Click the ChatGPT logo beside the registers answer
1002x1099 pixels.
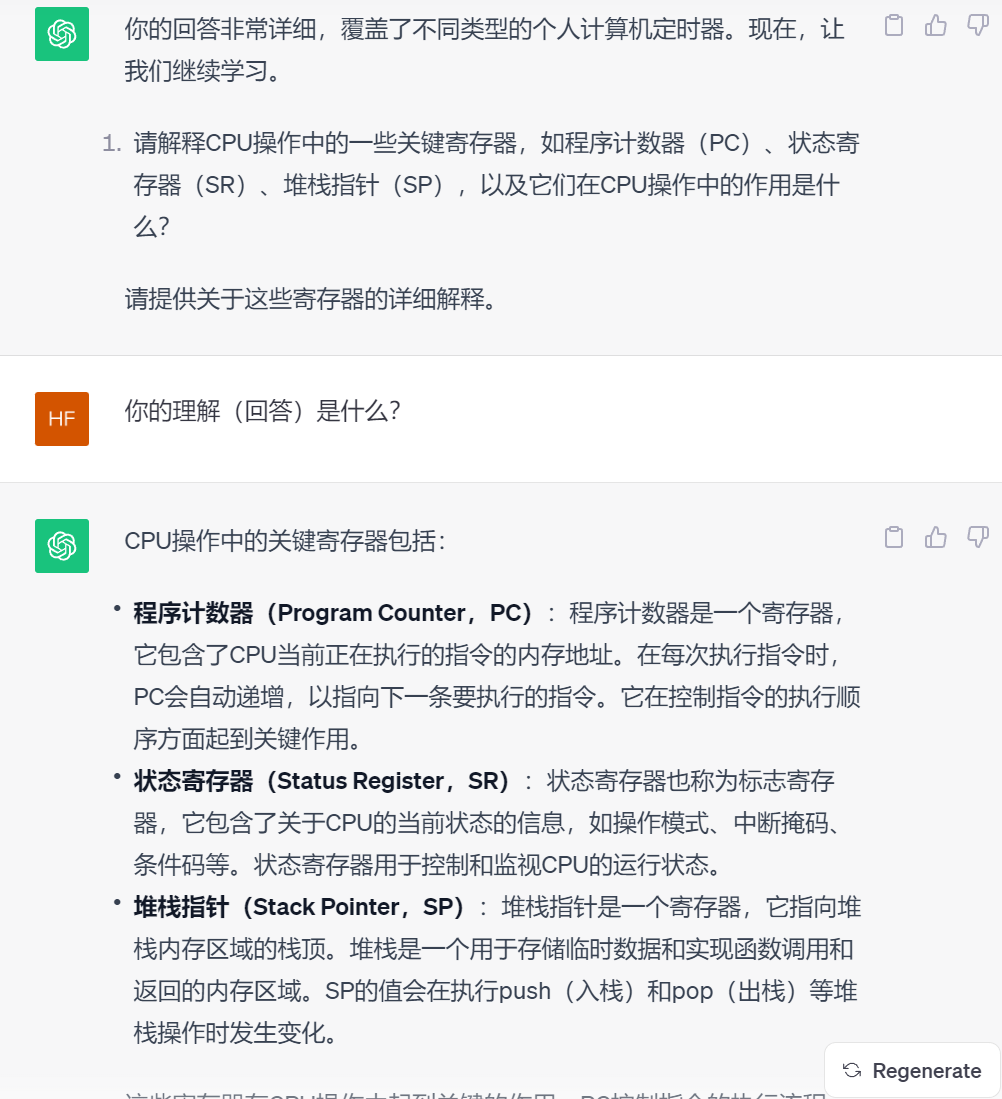[x=62, y=546]
